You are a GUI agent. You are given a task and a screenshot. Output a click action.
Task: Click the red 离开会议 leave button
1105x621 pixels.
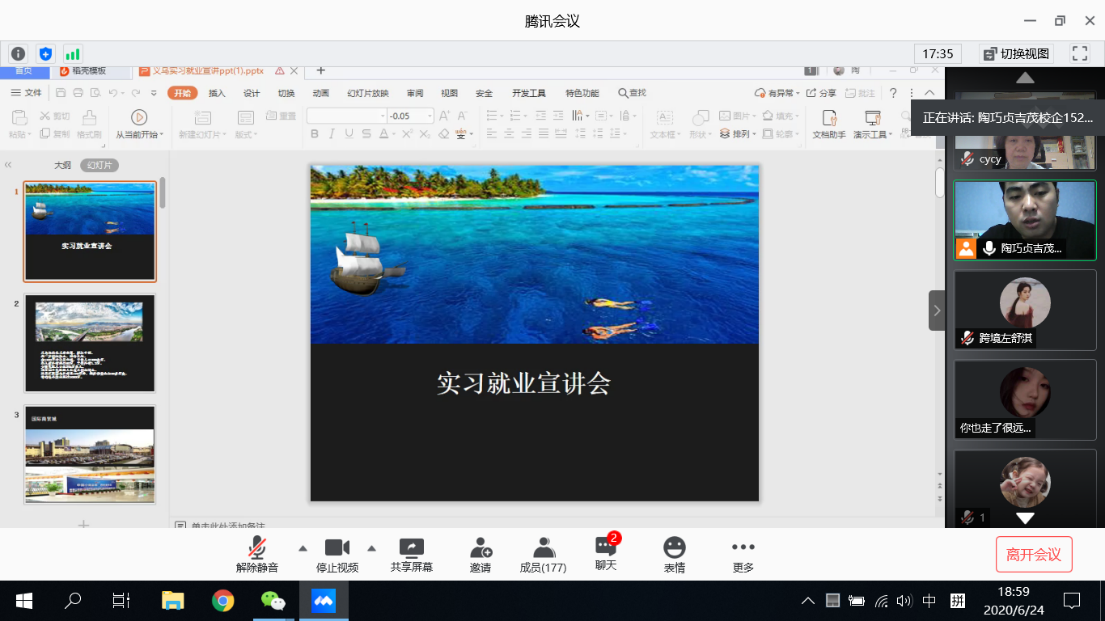click(1033, 554)
